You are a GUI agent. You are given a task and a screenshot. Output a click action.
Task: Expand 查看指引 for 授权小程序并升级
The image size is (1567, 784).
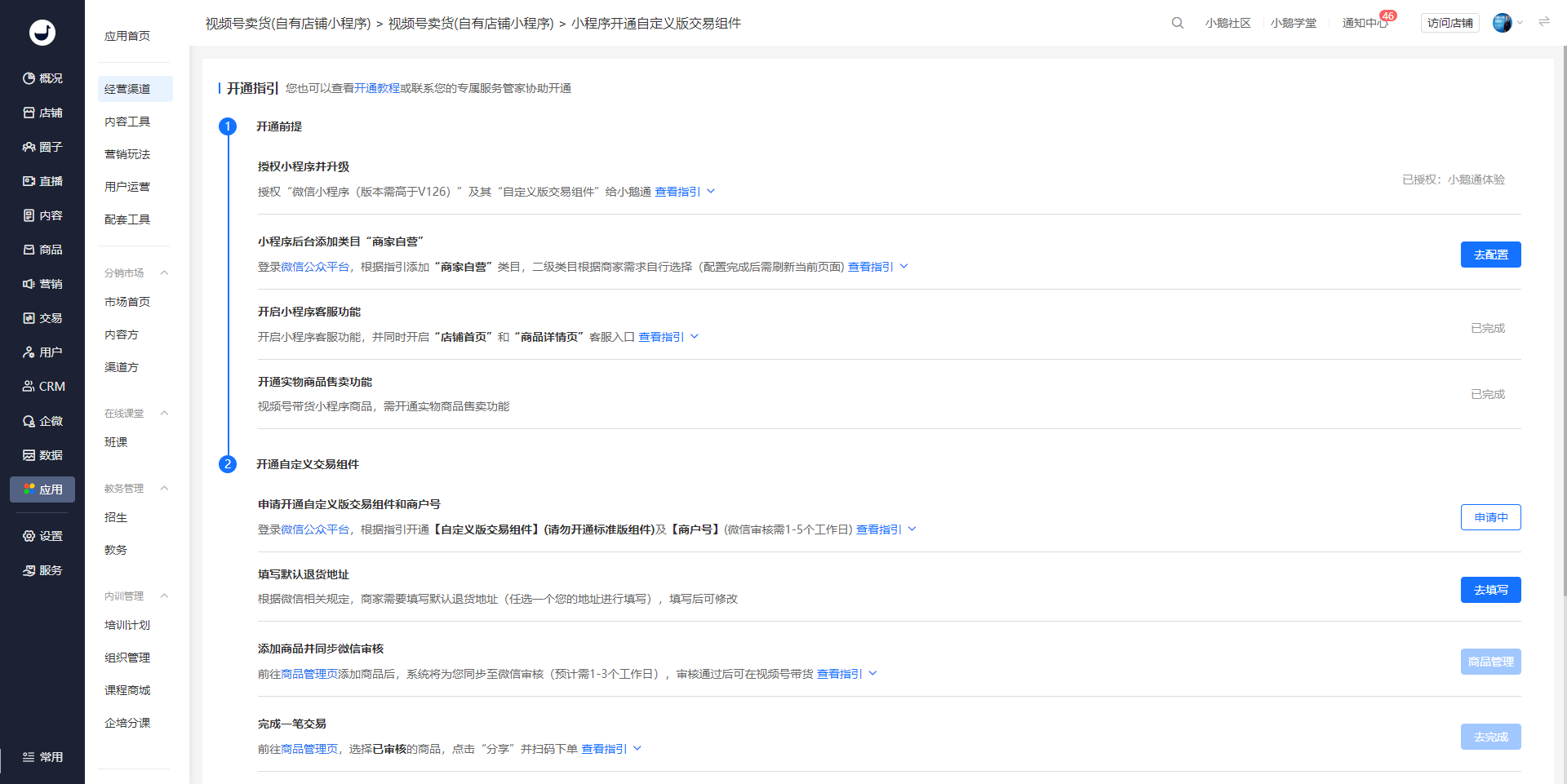tap(685, 192)
